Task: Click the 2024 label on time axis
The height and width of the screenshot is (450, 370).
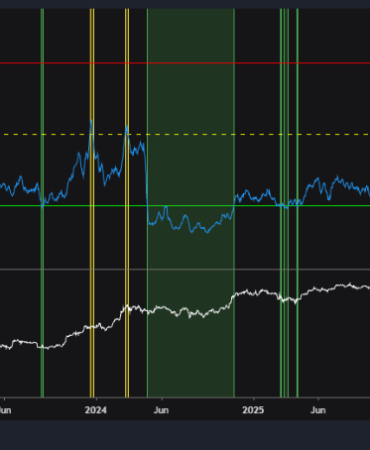Action: tap(96, 410)
